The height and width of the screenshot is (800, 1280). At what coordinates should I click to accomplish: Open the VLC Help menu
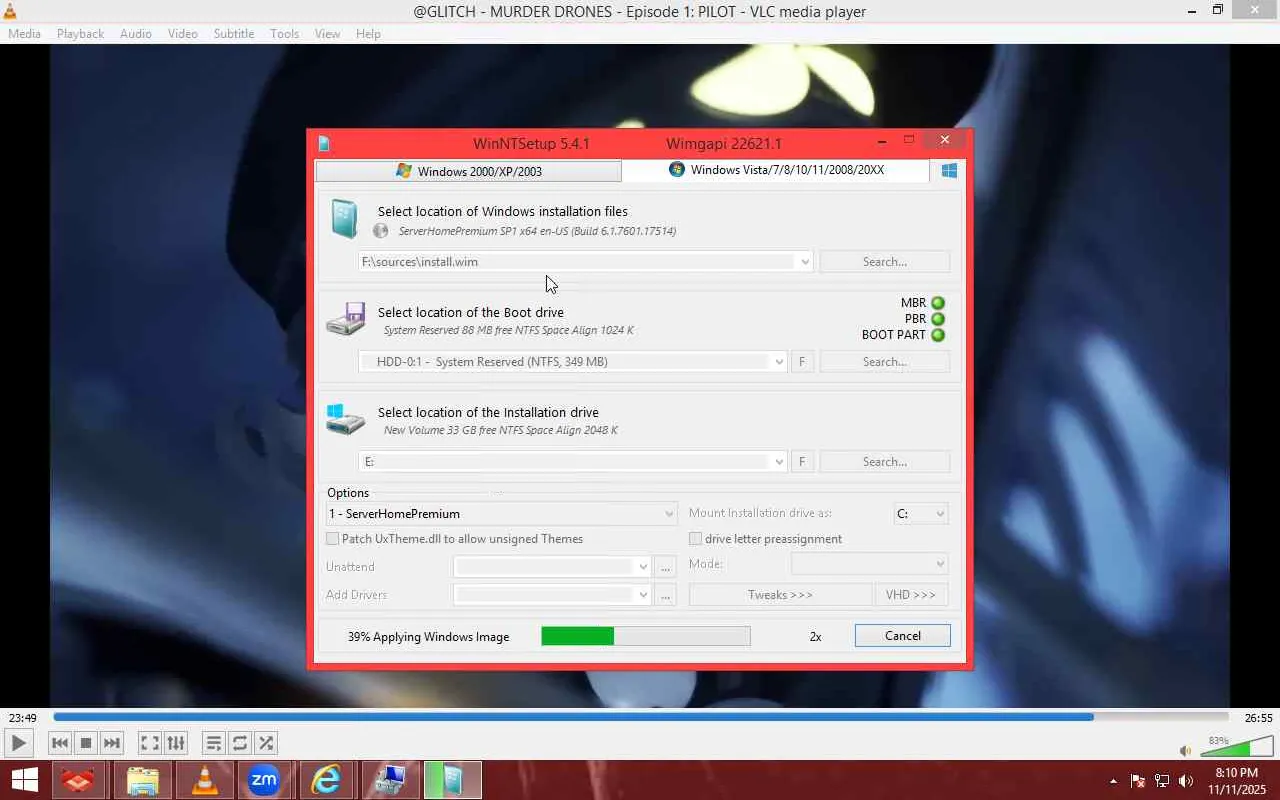pyautogui.click(x=368, y=34)
